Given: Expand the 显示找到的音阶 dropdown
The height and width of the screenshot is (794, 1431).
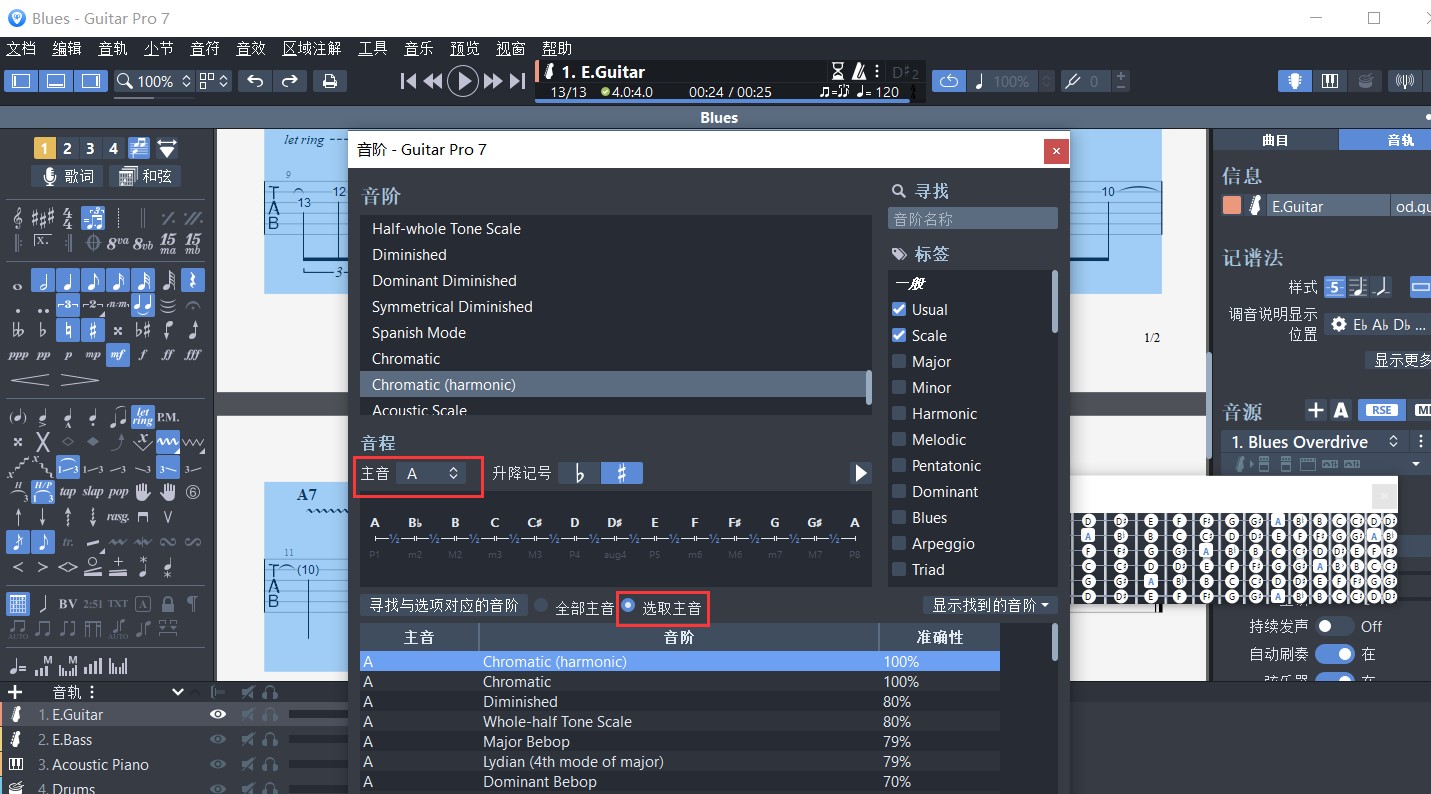Looking at the screenshot, I should pos(990,605).
